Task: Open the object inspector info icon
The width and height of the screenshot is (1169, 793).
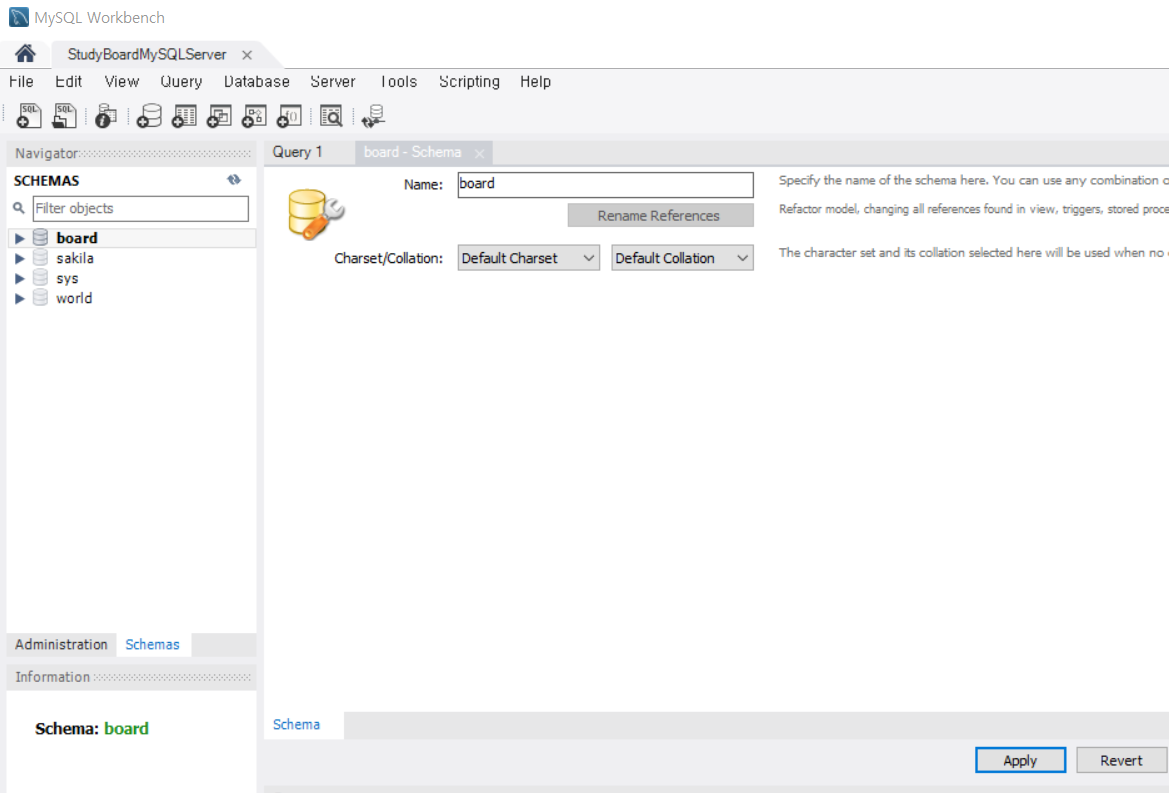Action: click(106, 116)
